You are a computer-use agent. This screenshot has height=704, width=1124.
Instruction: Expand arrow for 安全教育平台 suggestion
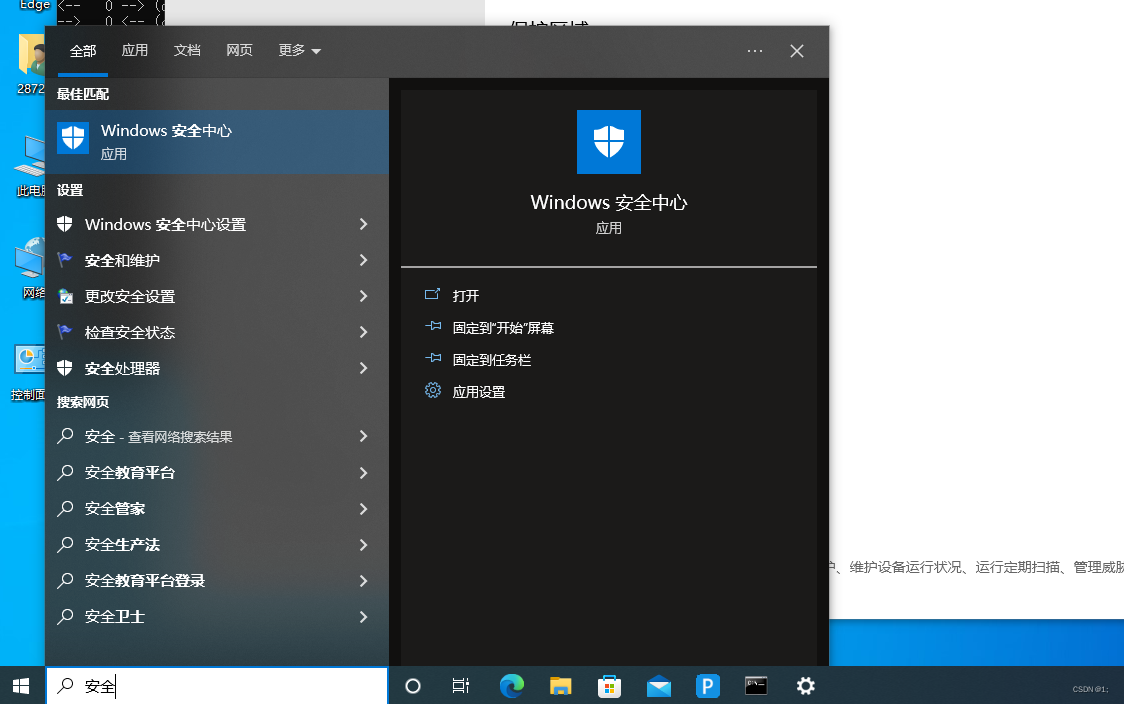(363, 473)
